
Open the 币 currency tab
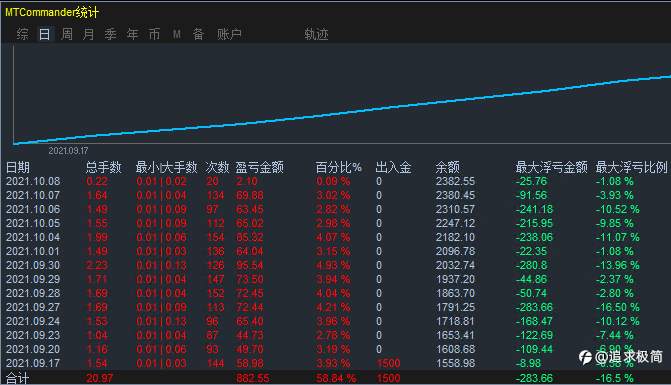click(x=154, y=34)
